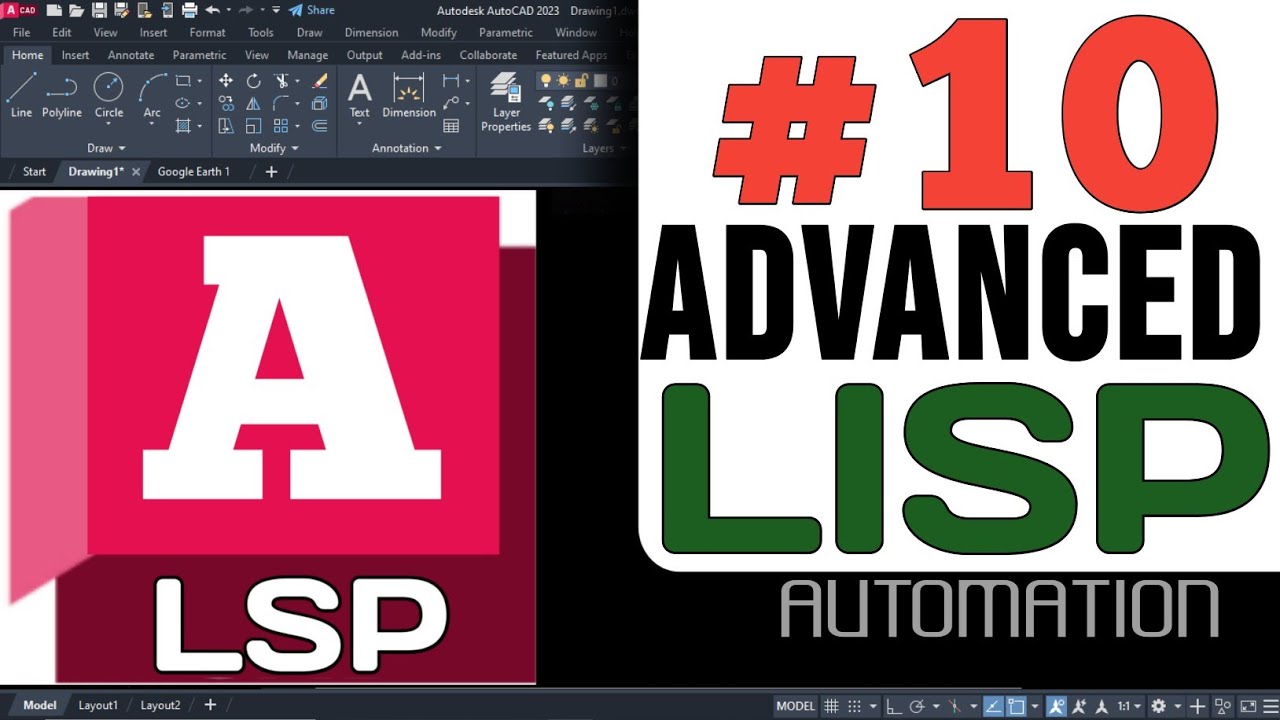Add a new drawing tab with plus
Image resolution: width=1280 pixels, height=720 pixels.
coord(271,171)
